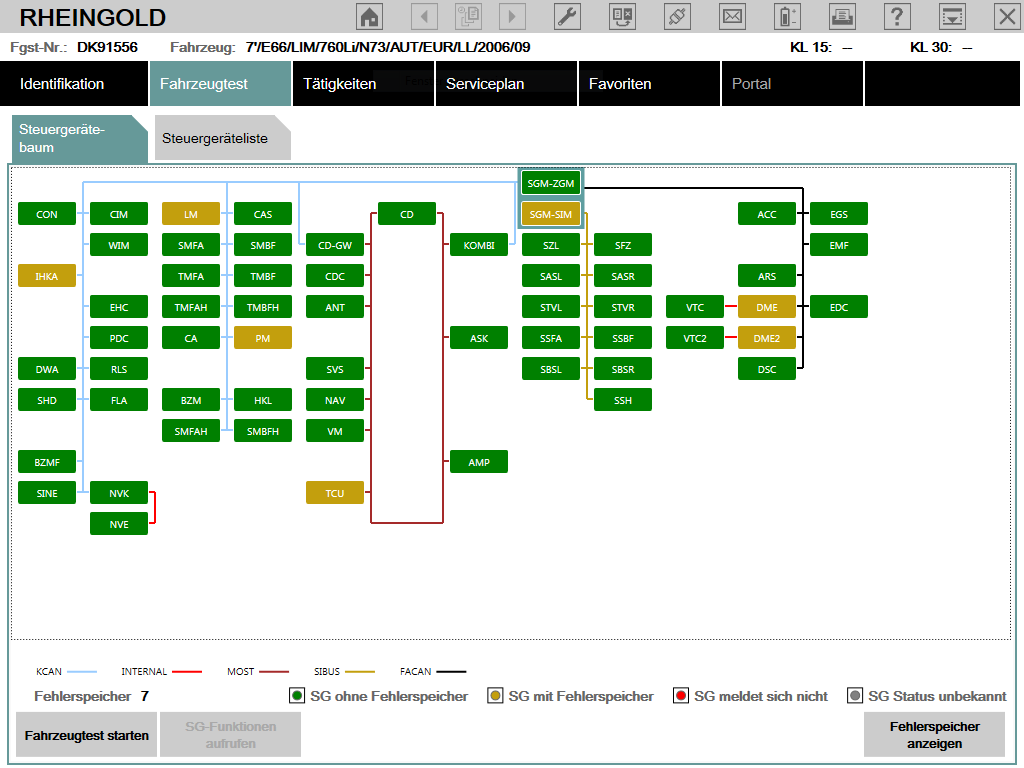Open the Serviceplan tab
The height and width of the screenshot is (768, 1024).
tap(506, 84)
